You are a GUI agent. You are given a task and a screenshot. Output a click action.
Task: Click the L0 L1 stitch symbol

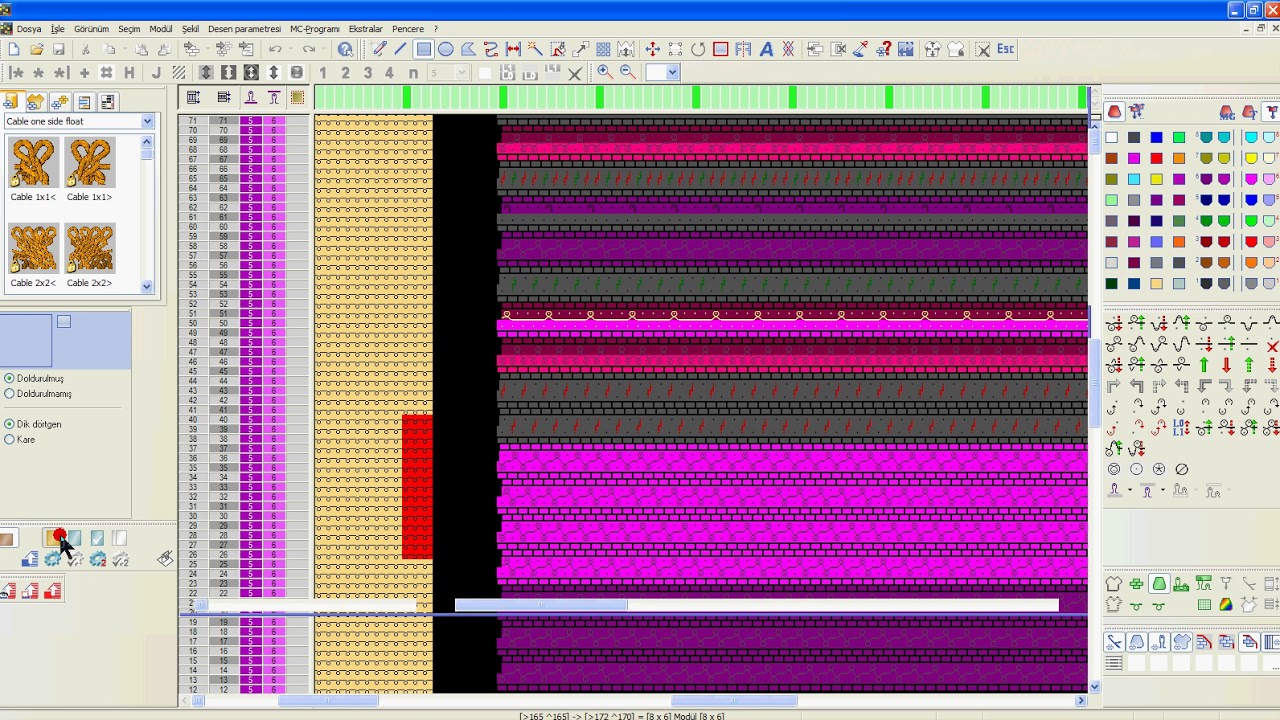click(x=1181, y=428)
